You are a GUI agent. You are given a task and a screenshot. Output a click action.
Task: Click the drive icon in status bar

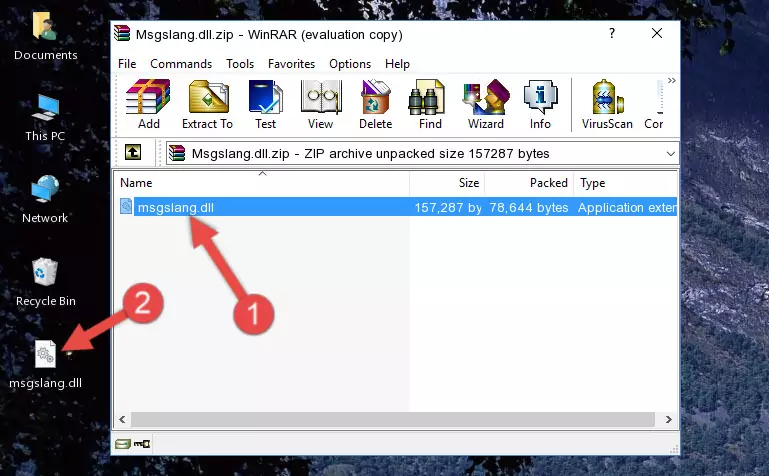(123, 444)
